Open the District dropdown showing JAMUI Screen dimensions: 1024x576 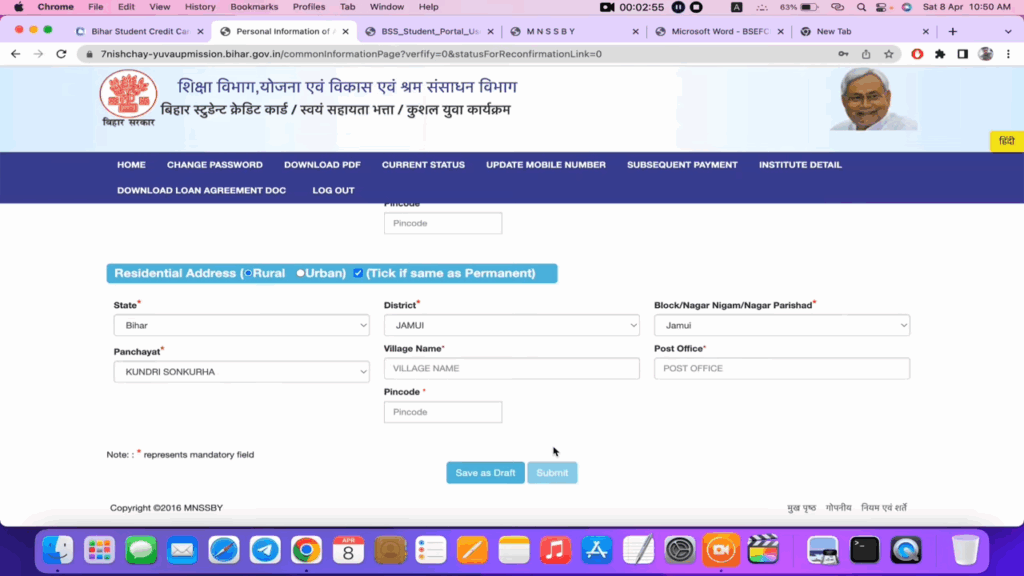coord(511,325)
